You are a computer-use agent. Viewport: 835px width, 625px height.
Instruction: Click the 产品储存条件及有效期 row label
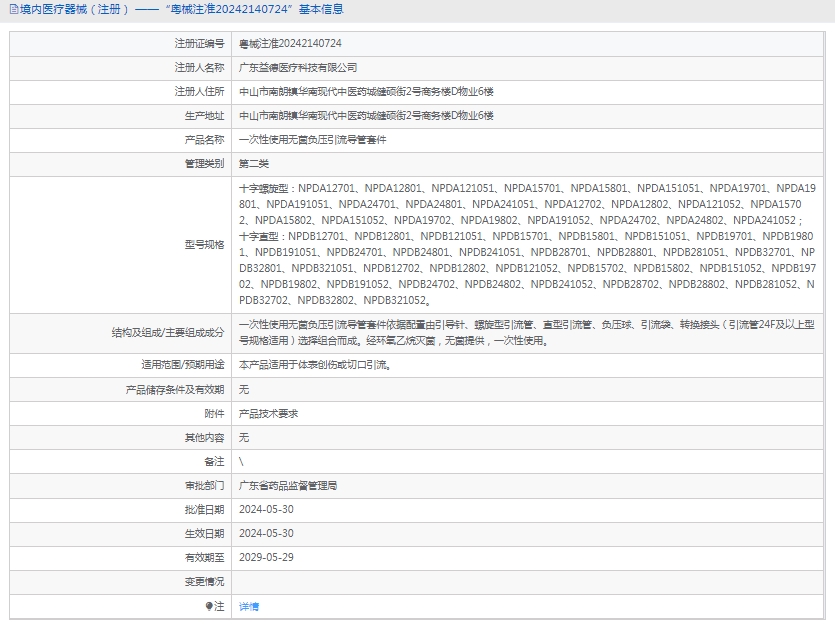175,389
